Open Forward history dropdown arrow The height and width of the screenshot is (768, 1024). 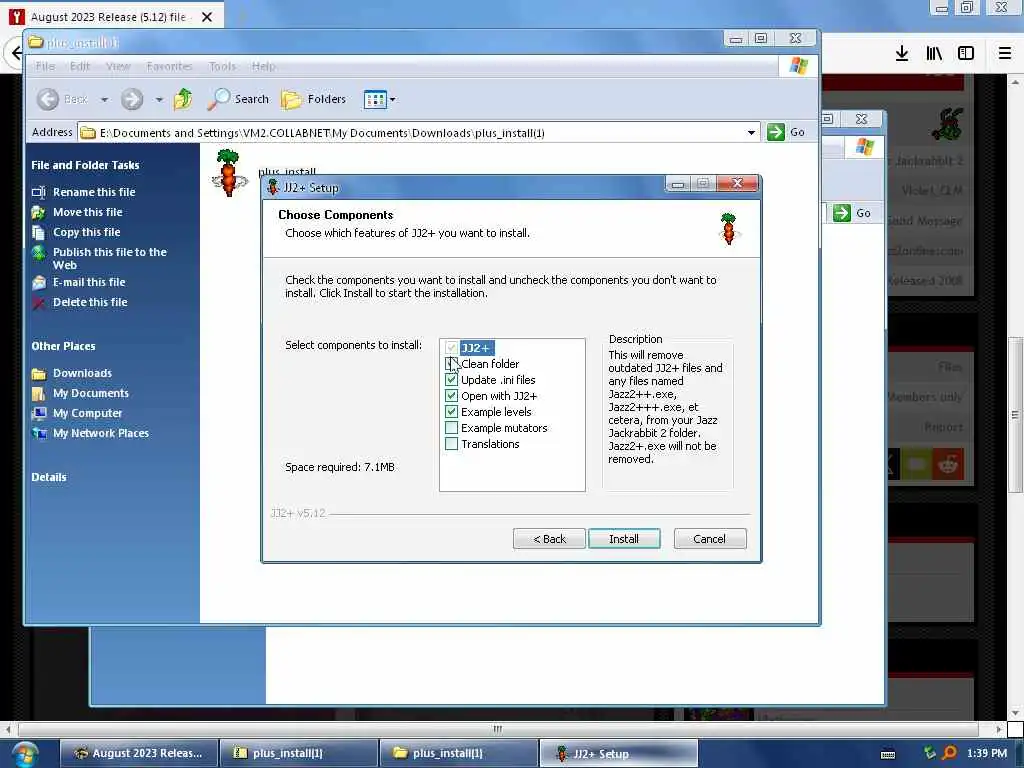pyautogui.click(x=159, y=100)
